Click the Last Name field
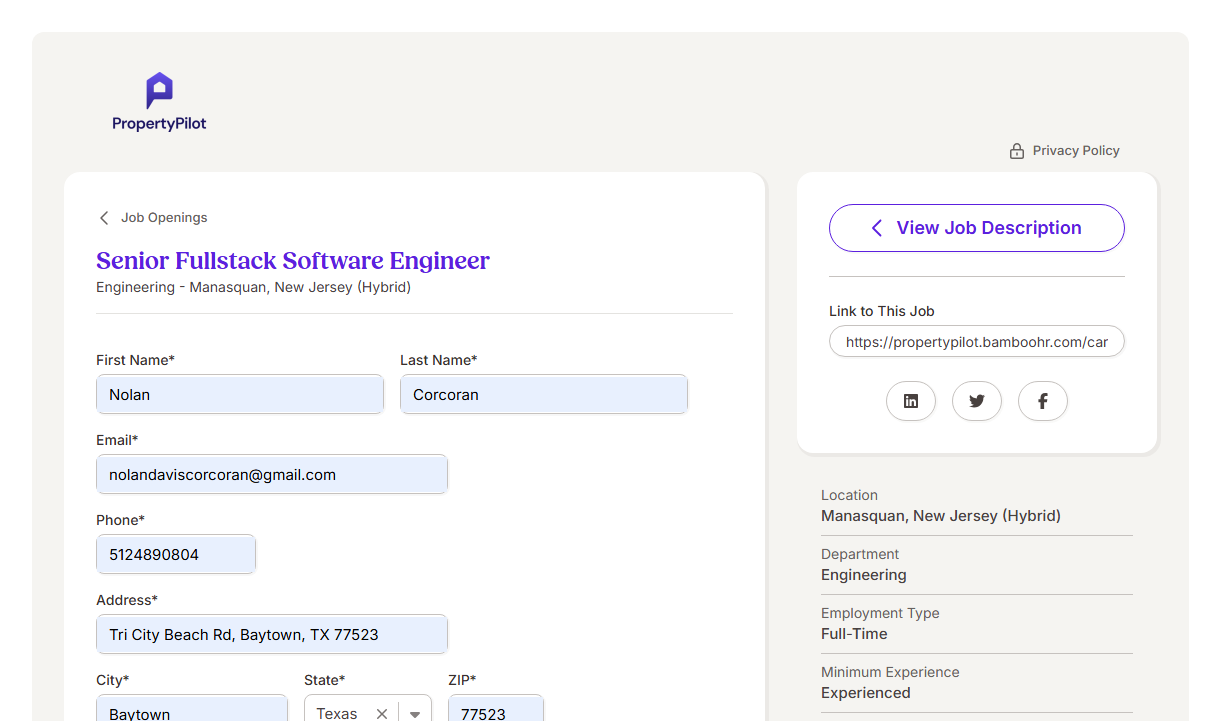The image size is (1221, 721). click(543, 395)
